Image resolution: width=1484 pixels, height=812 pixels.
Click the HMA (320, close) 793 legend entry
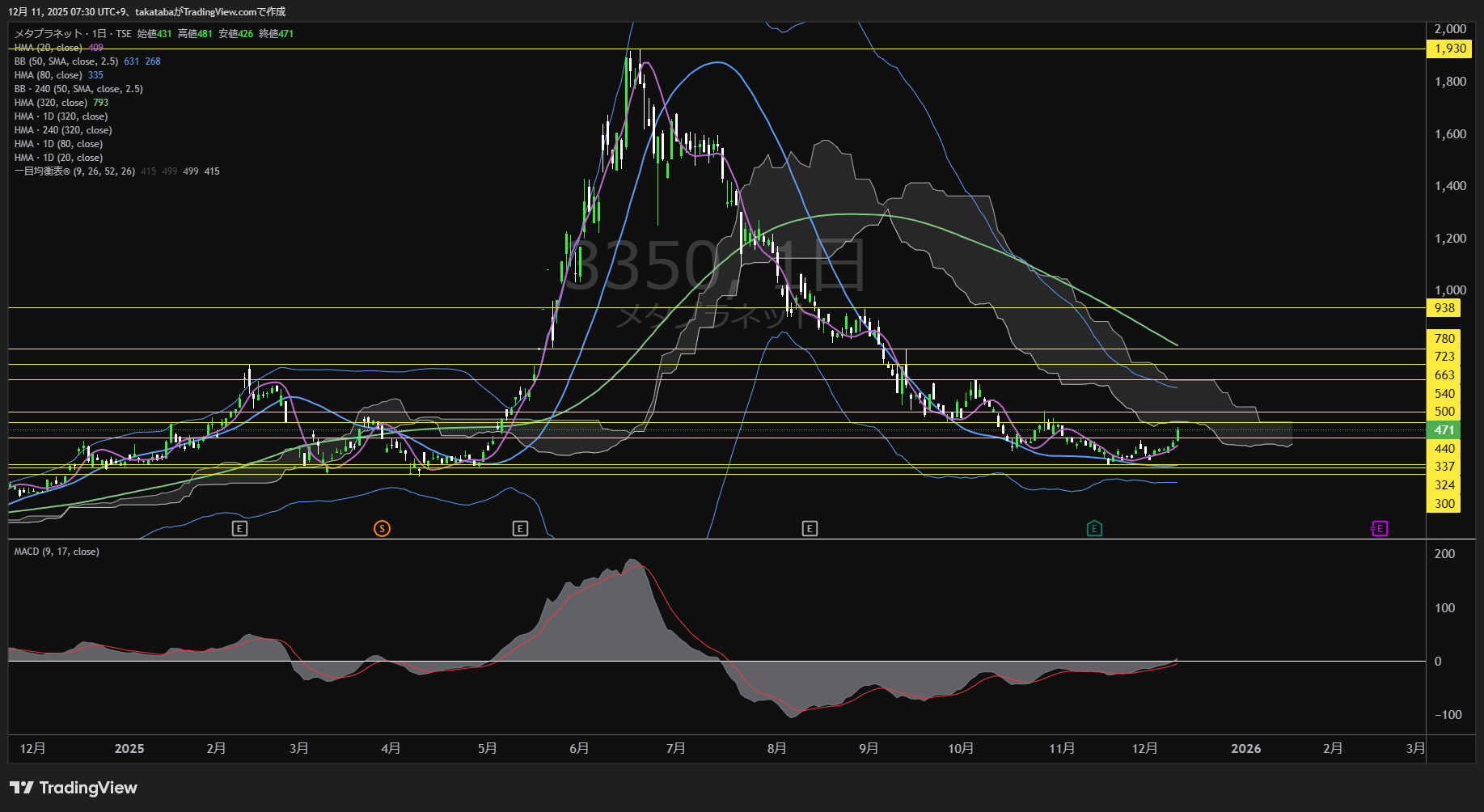click(x=50, y=103)
